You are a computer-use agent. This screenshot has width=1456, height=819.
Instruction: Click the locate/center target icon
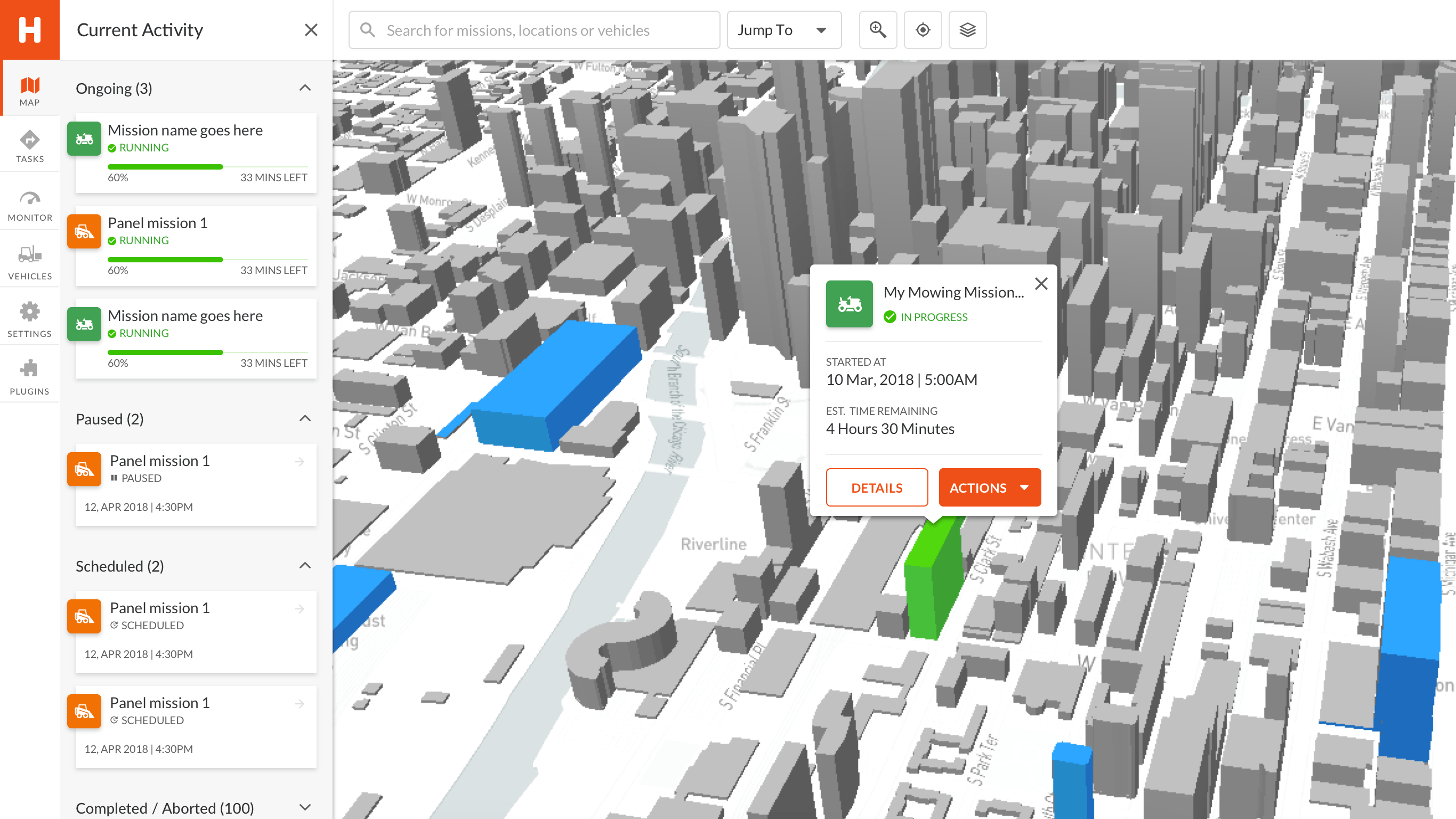923,30
